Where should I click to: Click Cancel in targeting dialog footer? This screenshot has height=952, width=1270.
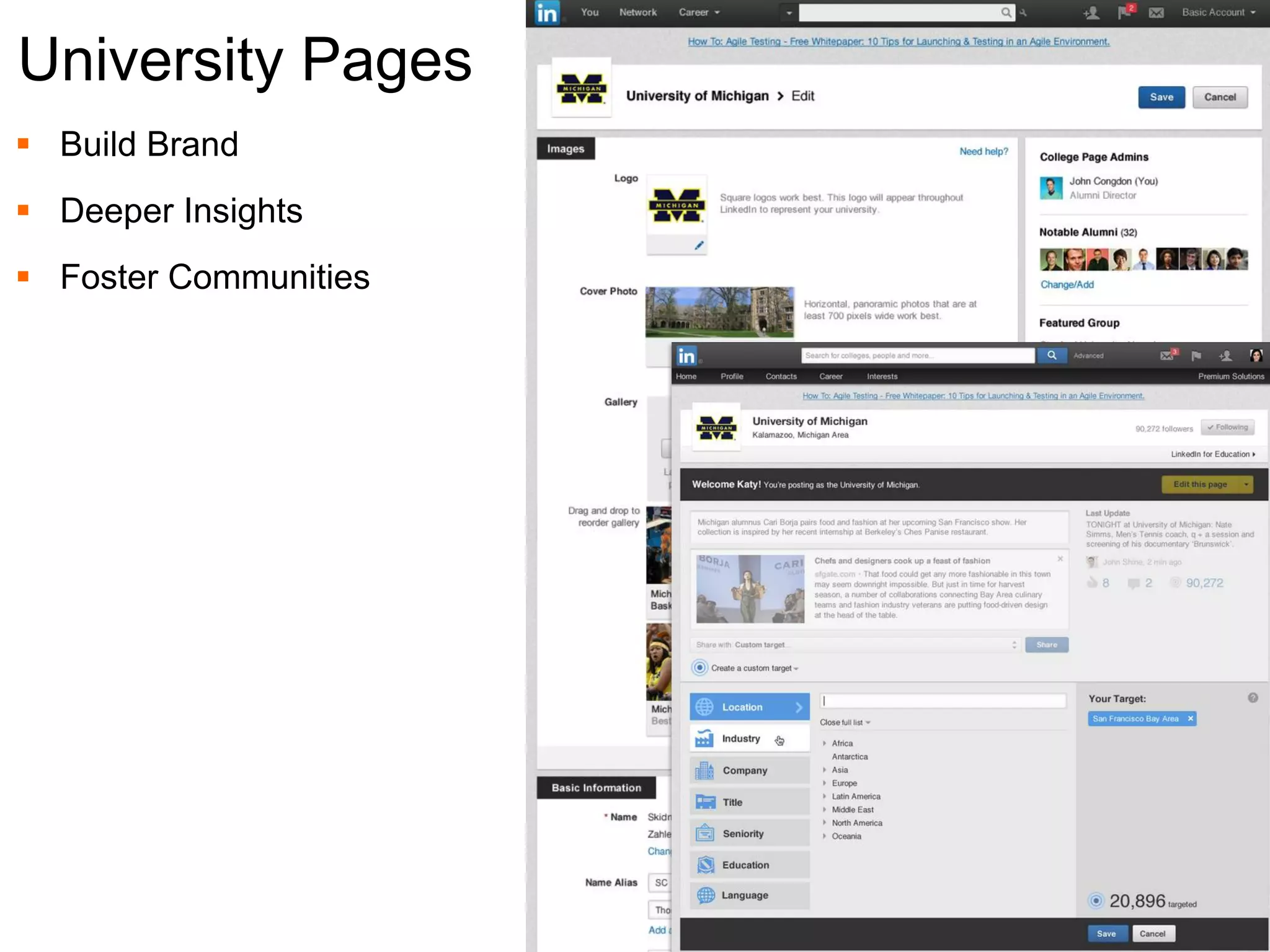[x=1153, y=933]
